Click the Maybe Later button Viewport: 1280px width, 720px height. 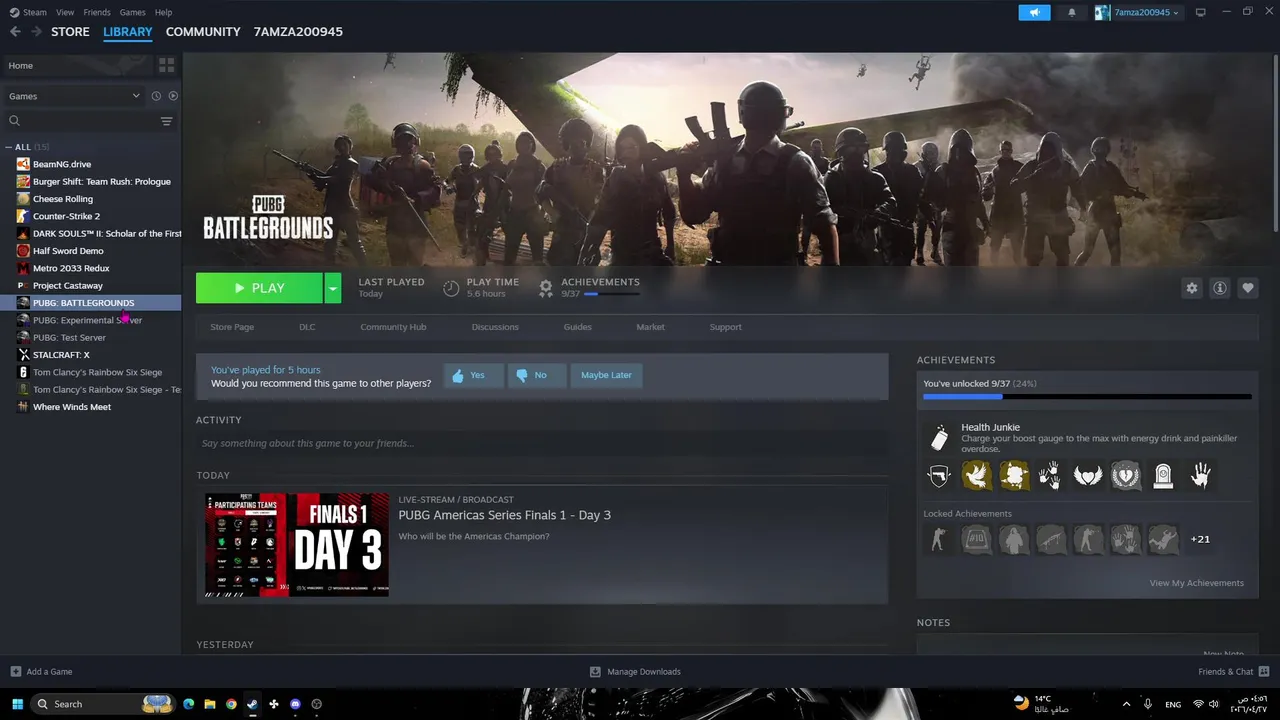(606, 375)
